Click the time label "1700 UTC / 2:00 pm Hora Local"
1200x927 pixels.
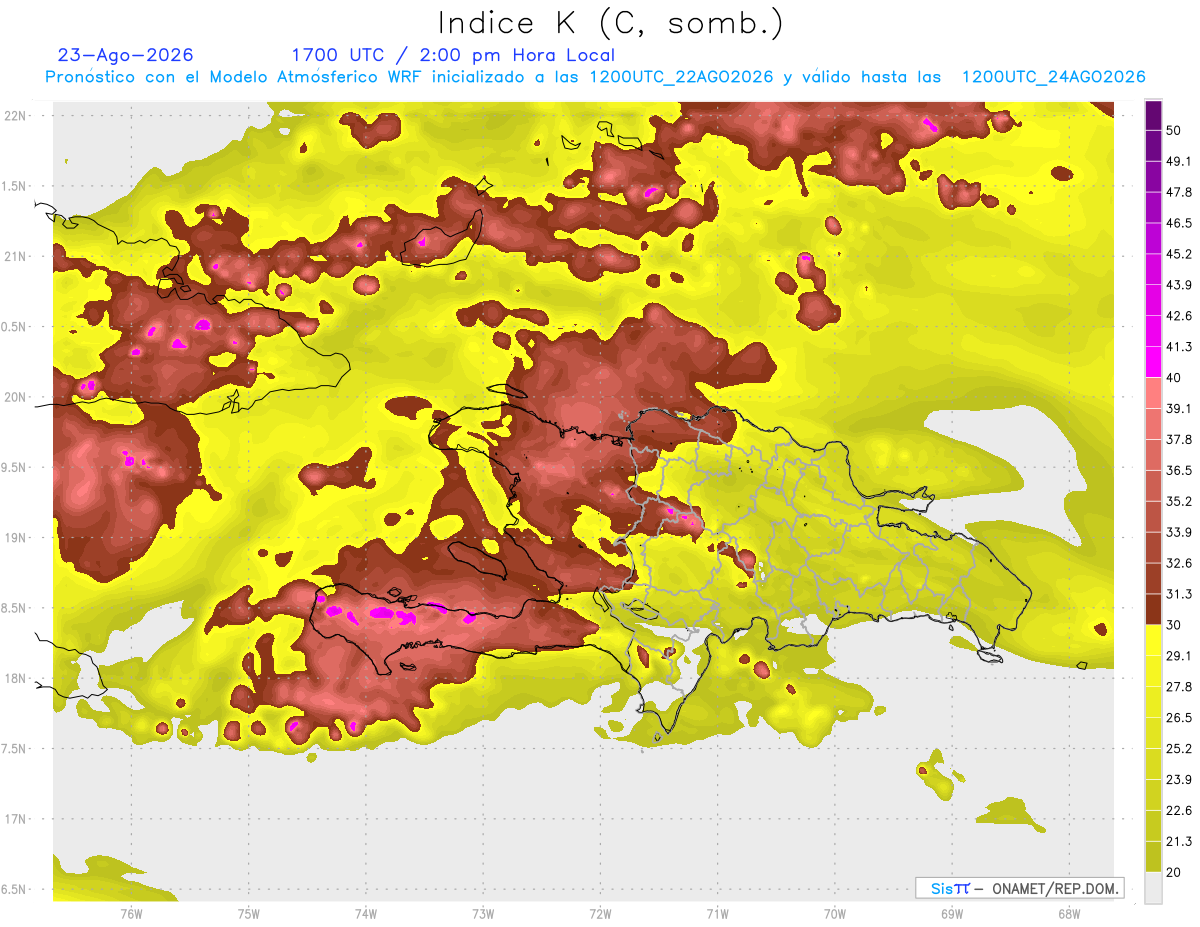[x=452, y=55]
